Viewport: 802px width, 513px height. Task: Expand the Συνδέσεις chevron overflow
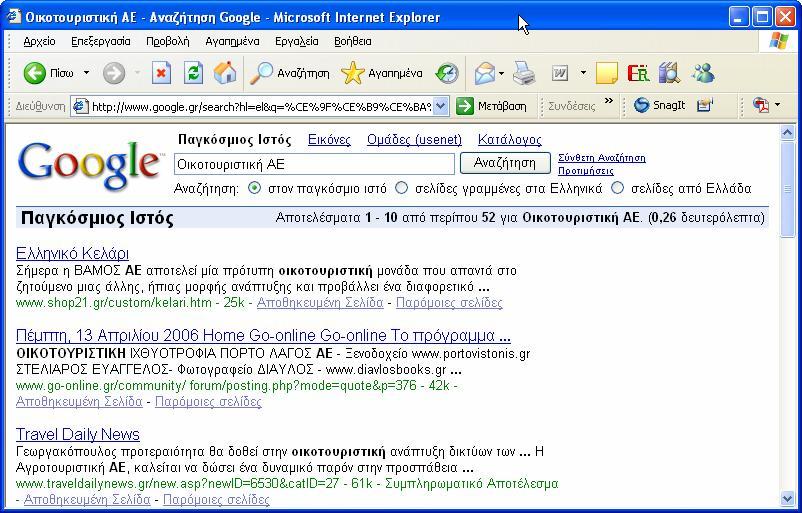pyautogui.click(x=608, y=100)
